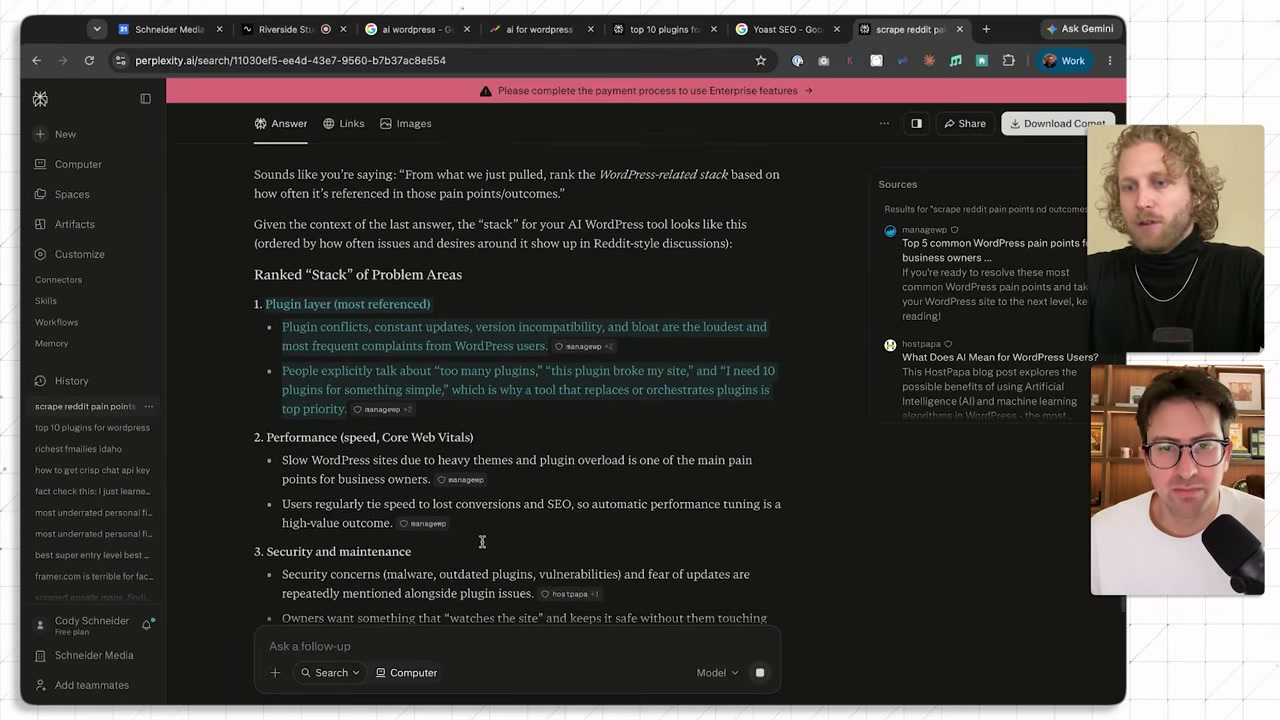This screenshot has width=1280, height=720.
Task: Stop the response with the stop button
Action: tap(760, 673)
